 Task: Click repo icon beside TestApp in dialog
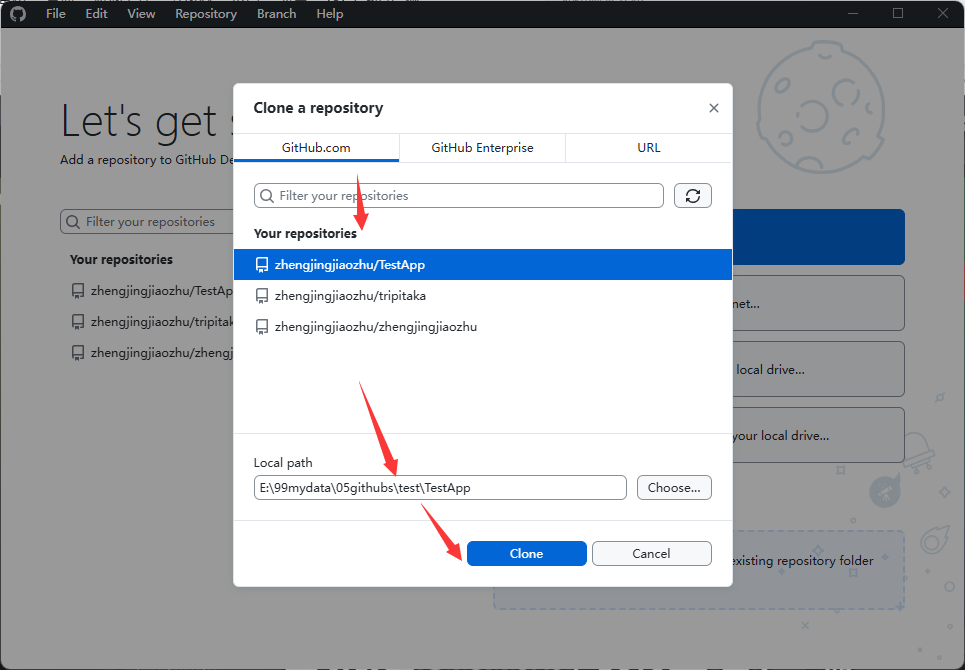pyautogui.click(x=262, y=265)
